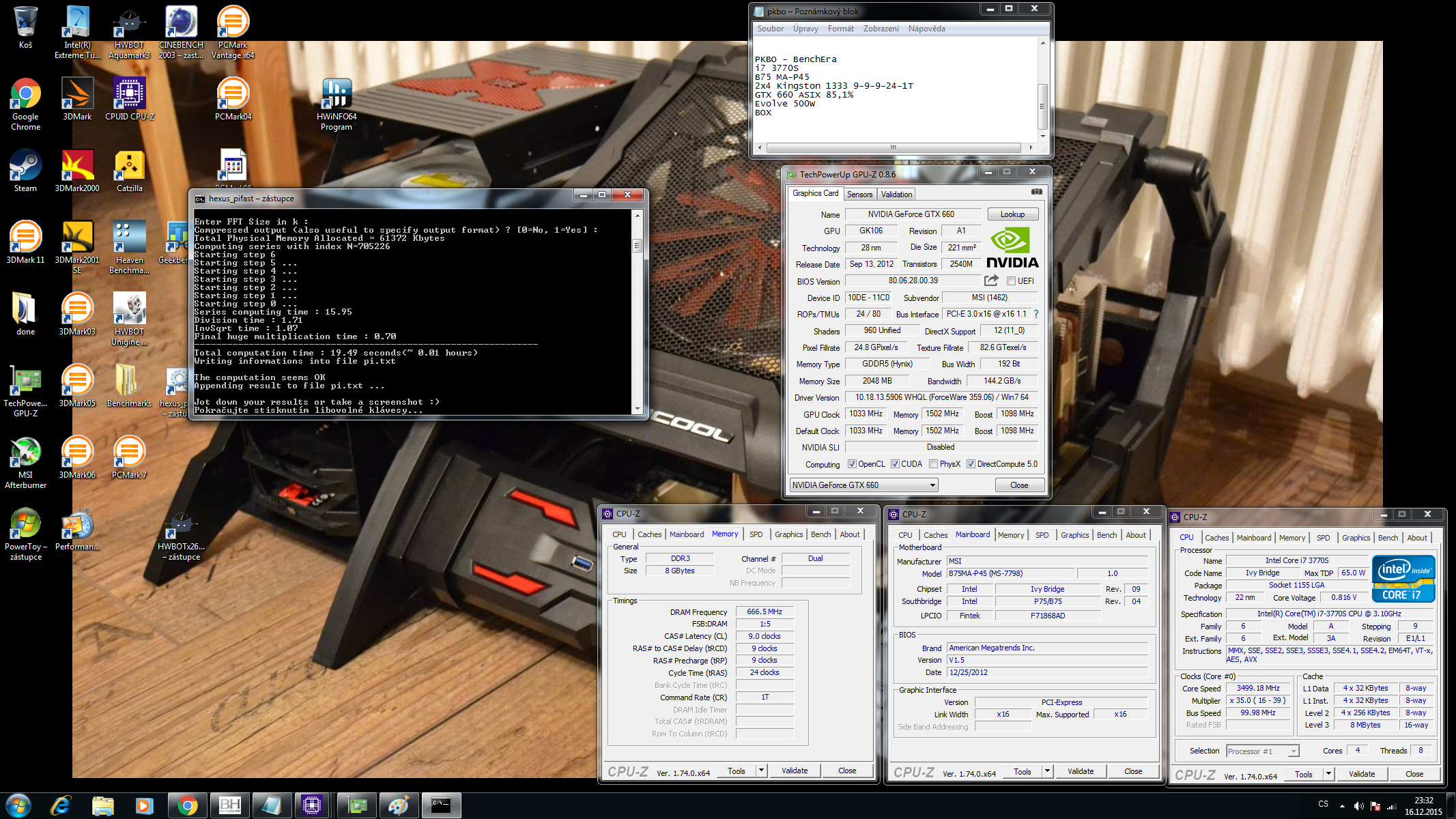
Task: Launch 3DMark03 desktop shortcut
Action: pos(77,314)
